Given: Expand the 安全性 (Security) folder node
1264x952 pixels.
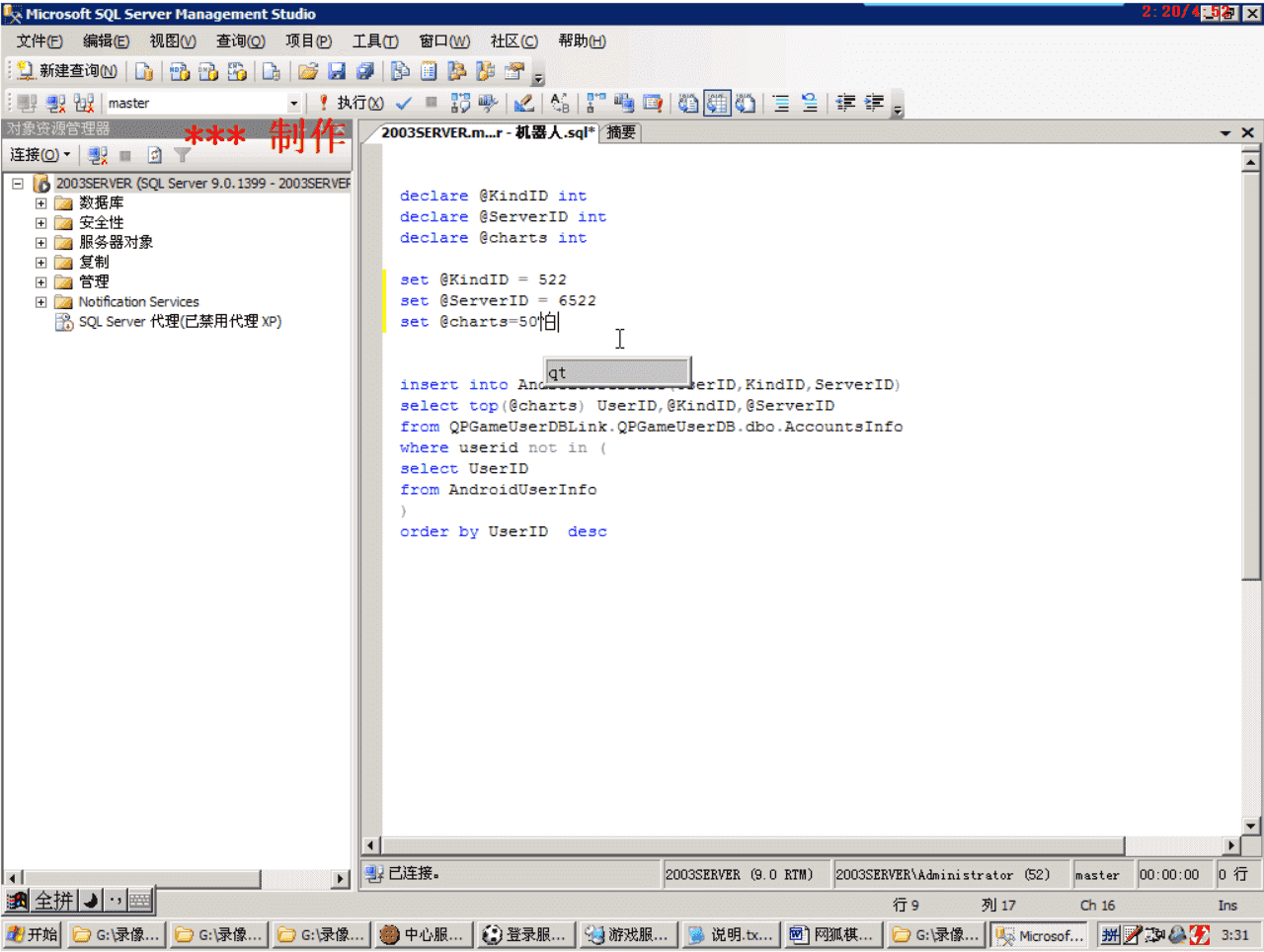Looking at the screenshot, I should (41, 223).
